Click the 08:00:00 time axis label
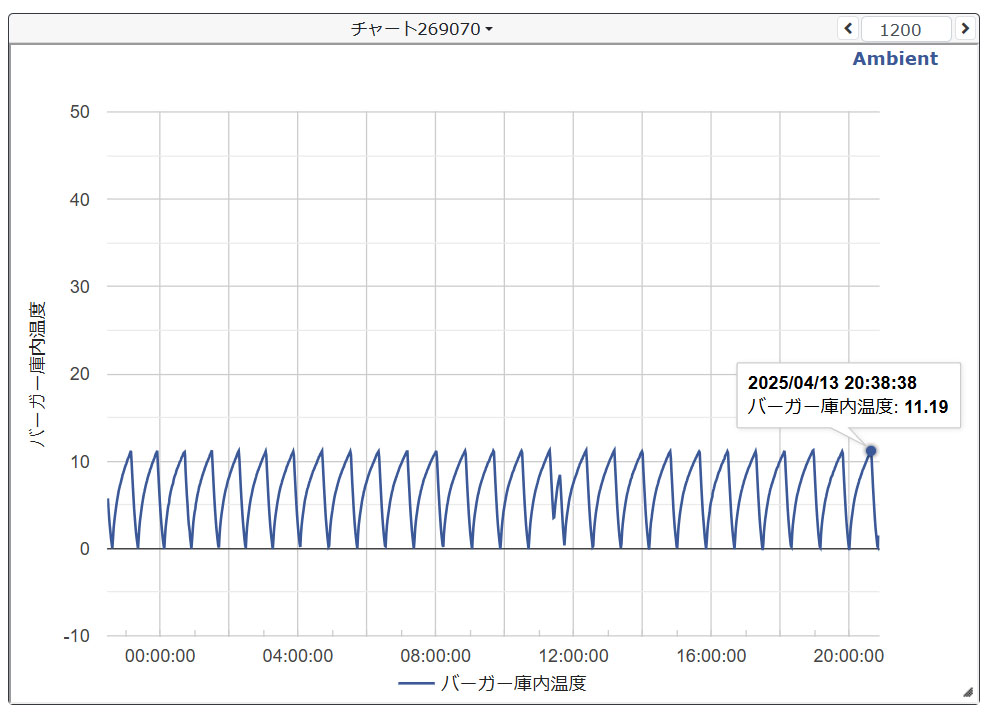 (435, 656)
